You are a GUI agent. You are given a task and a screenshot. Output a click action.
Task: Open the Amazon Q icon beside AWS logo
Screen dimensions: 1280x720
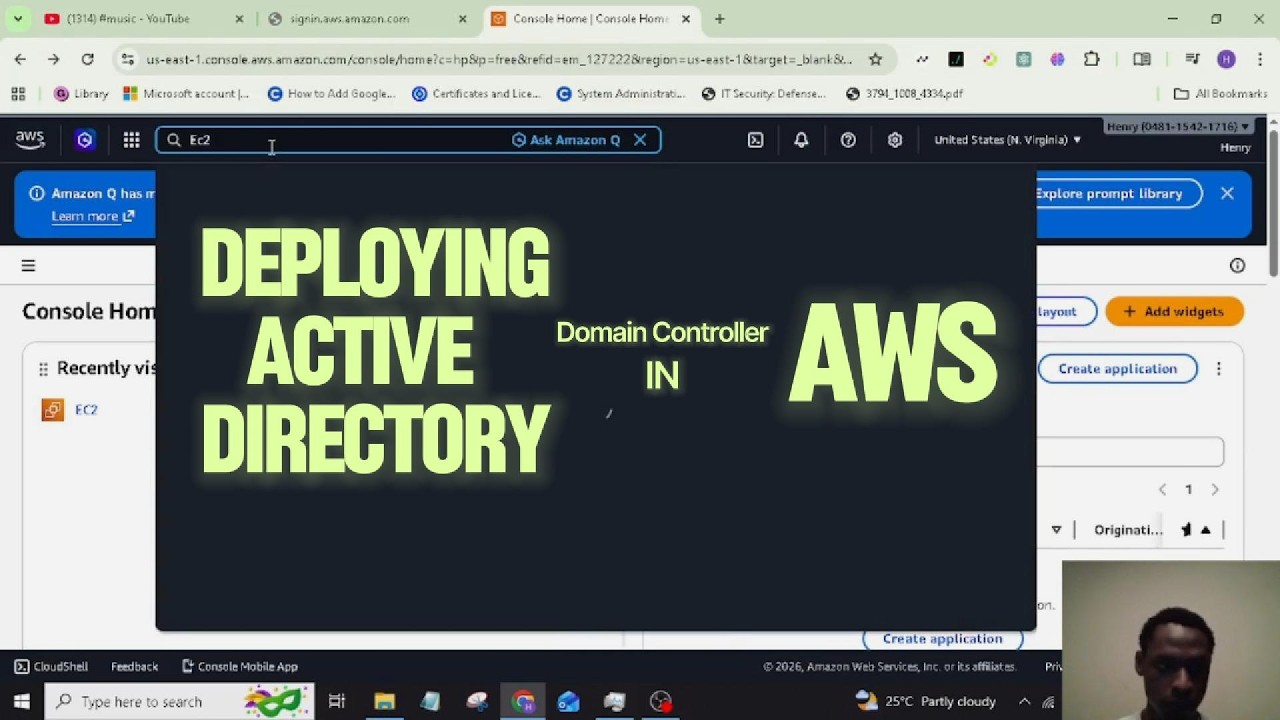(84, 140)
